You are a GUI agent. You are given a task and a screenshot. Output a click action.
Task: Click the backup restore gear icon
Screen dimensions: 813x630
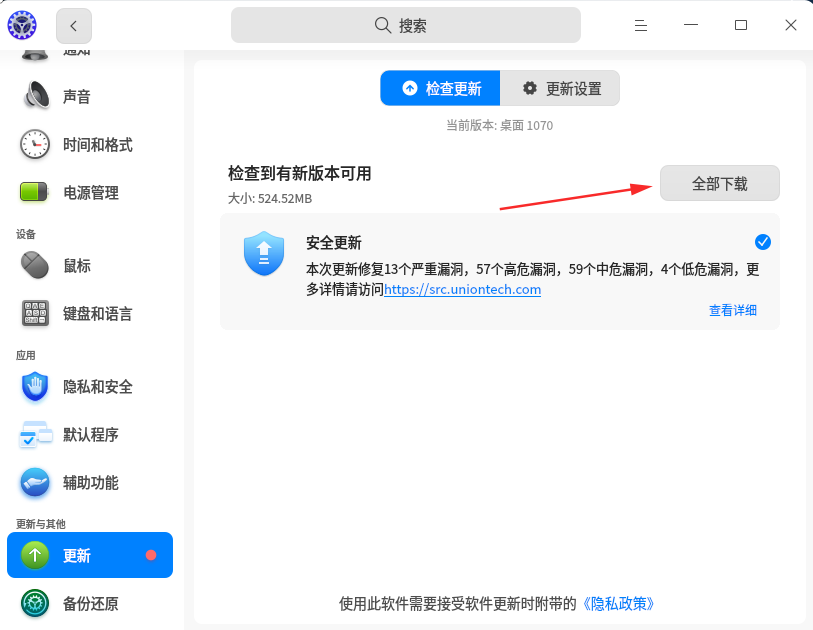coord(35,604)
